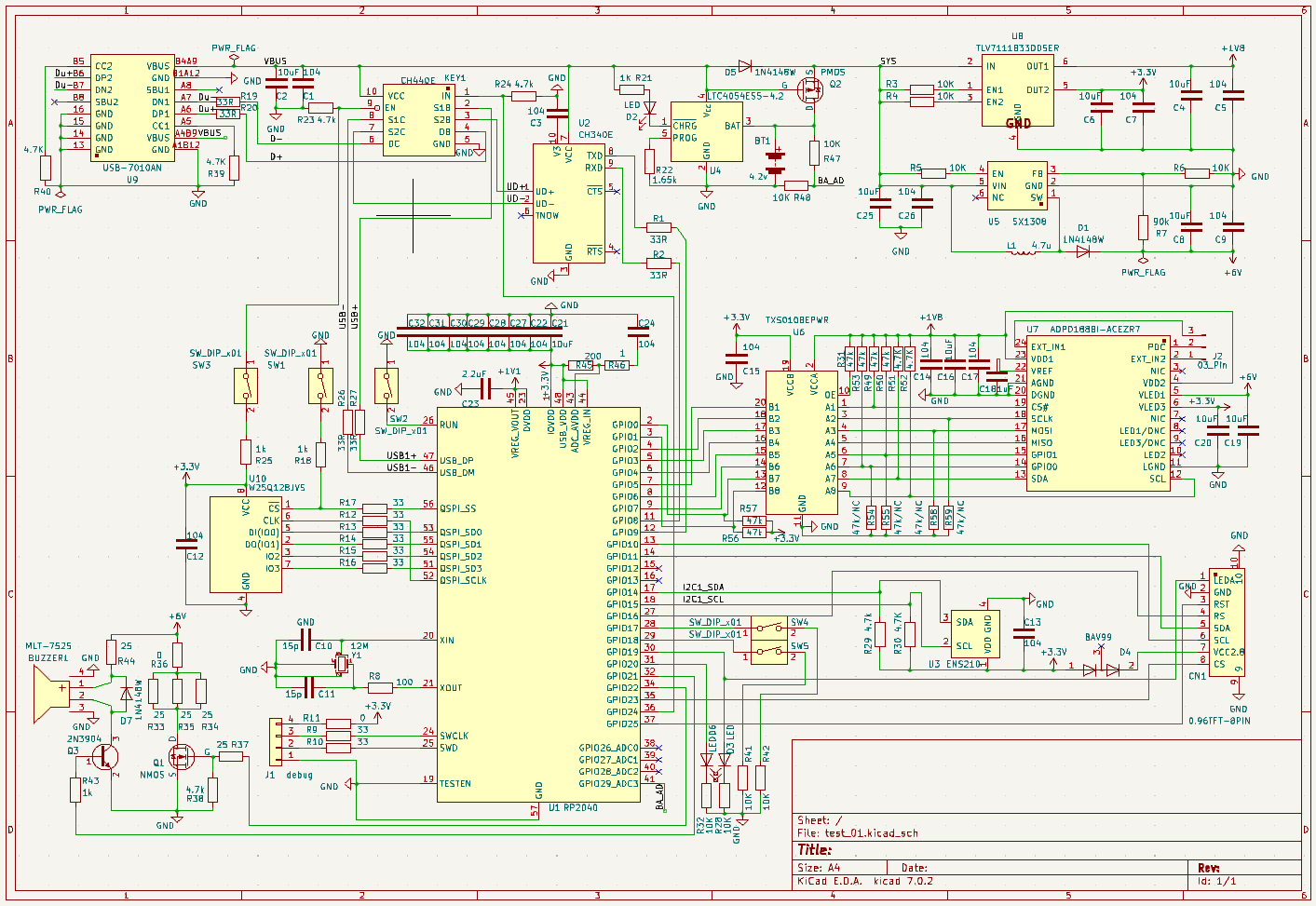
Task: Click the 'Date:' field
Action: click(914, 868)
